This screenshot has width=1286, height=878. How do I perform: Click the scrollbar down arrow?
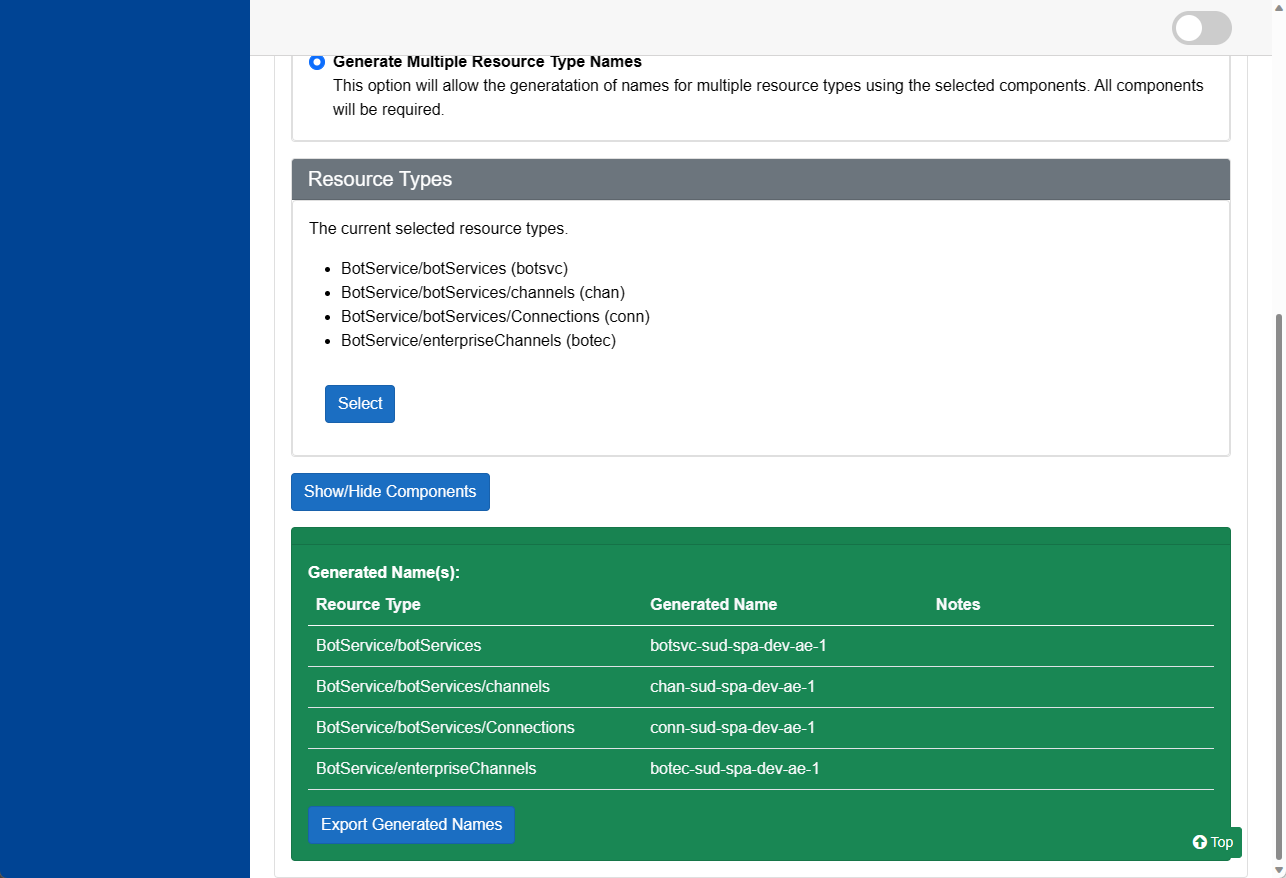coord(1278,869)
